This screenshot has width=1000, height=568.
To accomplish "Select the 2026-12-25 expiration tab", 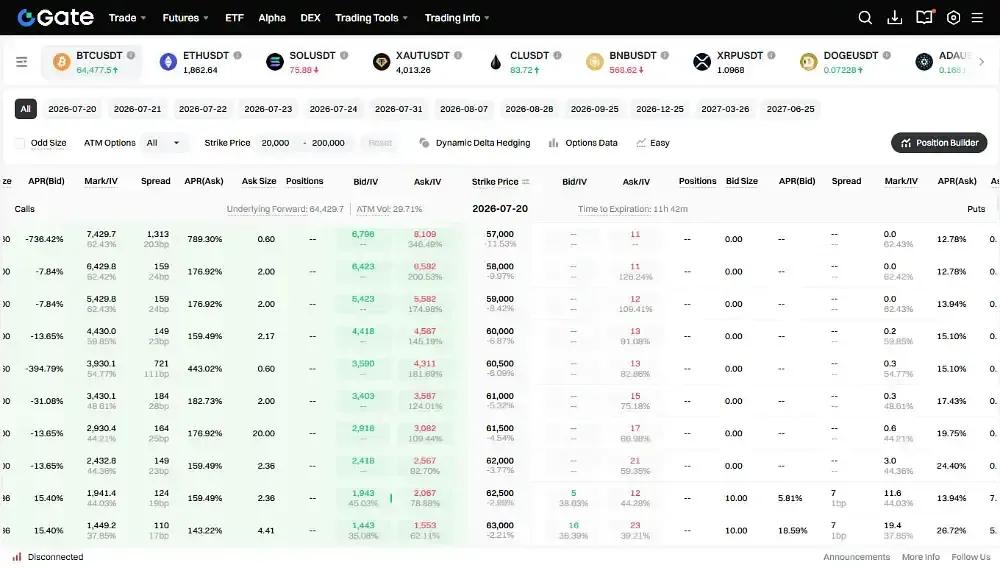I will [x=659, y=109].
